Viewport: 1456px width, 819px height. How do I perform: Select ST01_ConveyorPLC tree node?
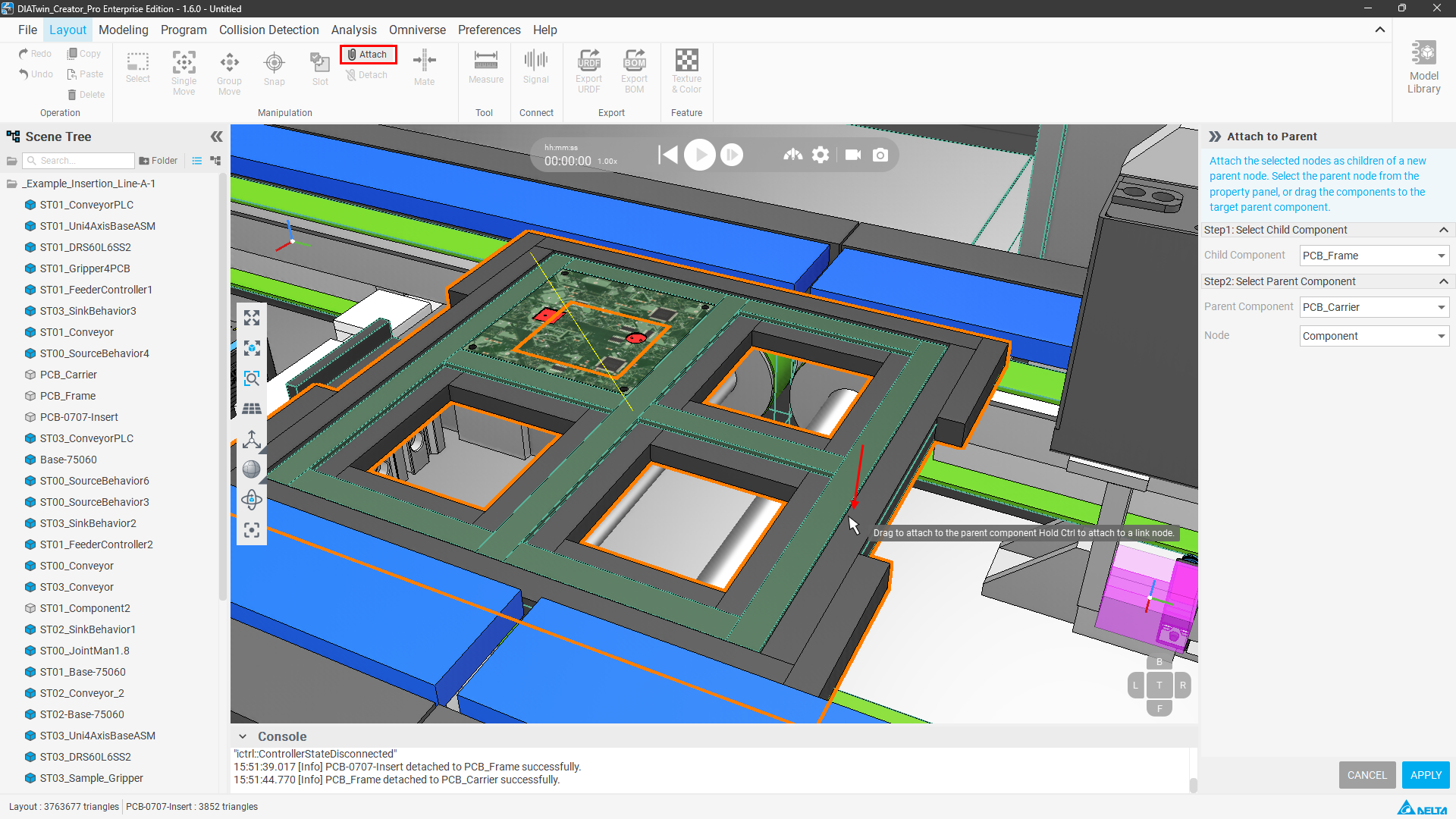[86, 205]
